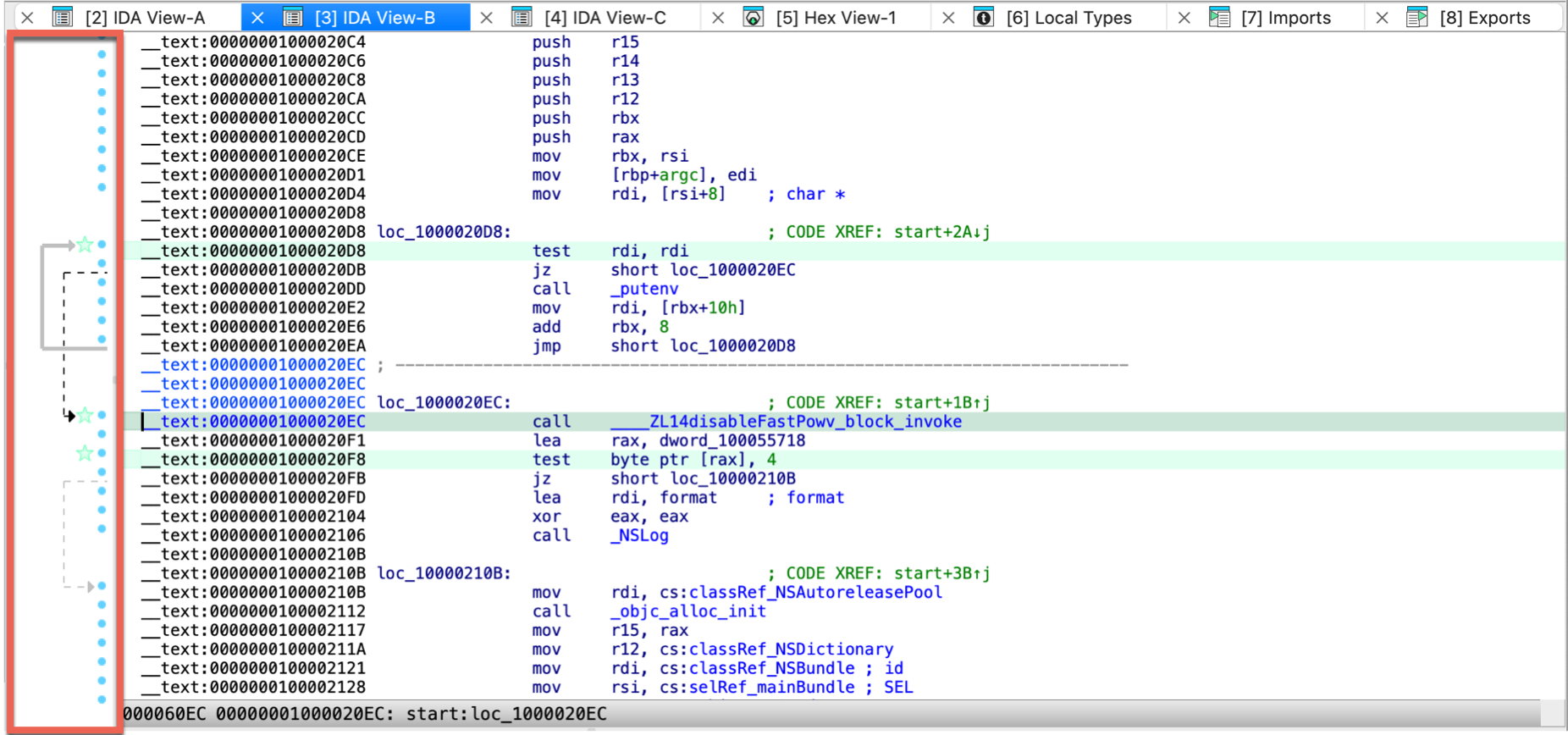Toggle breakpoint dot on call _putenv line
This screenshot has width=1568, height=735.
pyautogui.click(x=102, y=283)
